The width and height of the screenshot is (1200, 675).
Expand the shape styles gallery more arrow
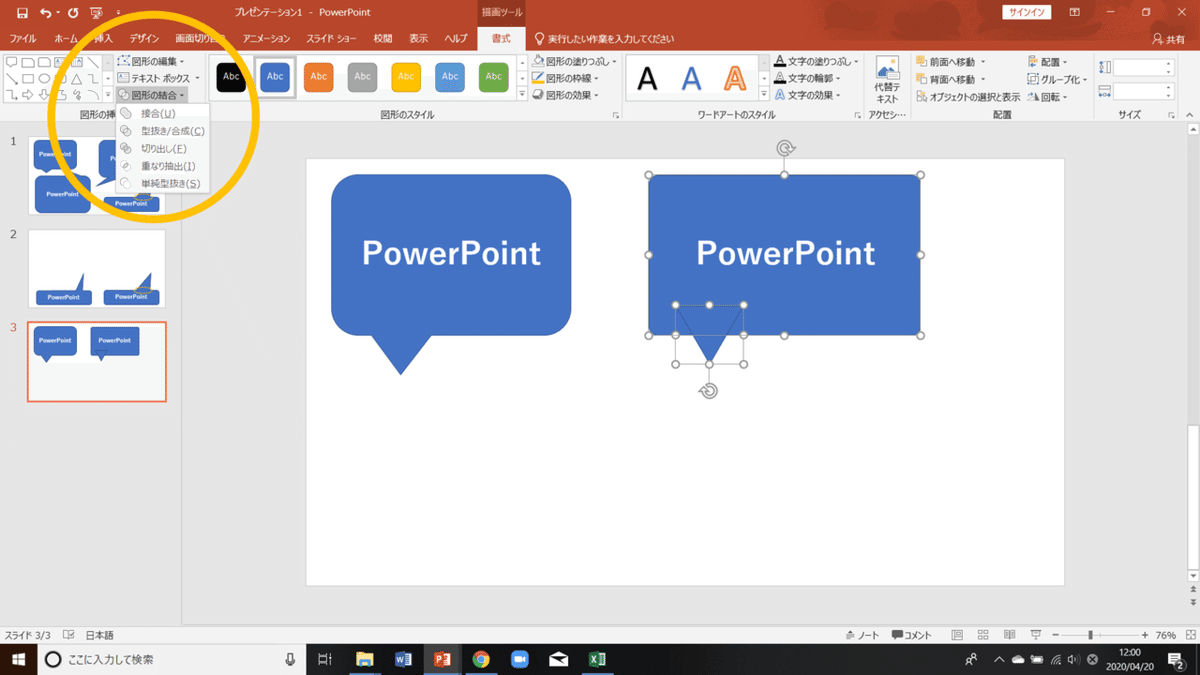pyautogui.click(x=522, y=95)
